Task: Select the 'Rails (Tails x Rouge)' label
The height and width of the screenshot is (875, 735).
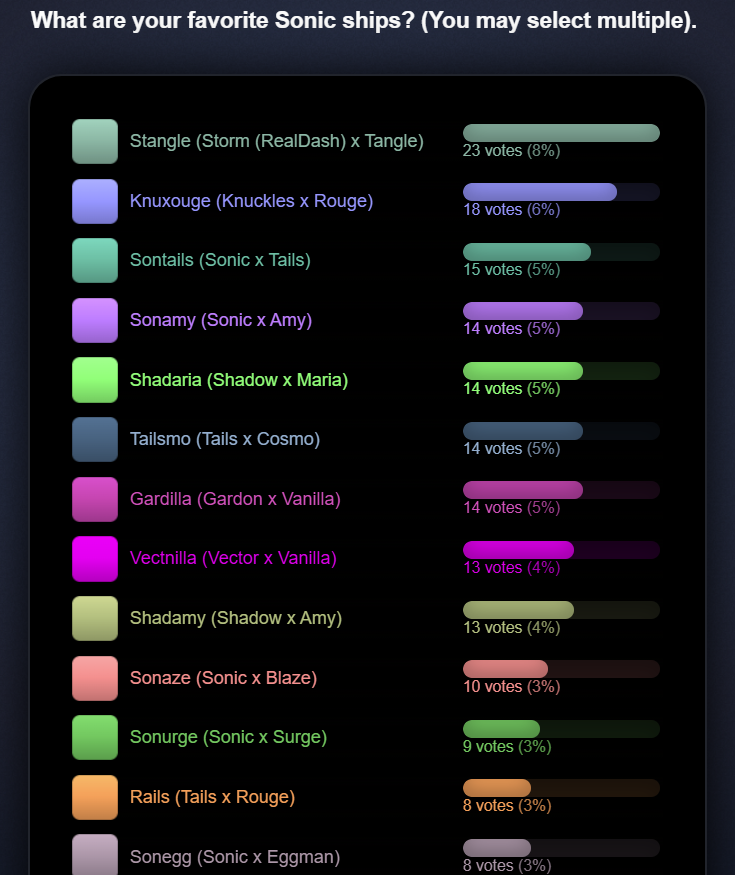Action: pos(213,797)
